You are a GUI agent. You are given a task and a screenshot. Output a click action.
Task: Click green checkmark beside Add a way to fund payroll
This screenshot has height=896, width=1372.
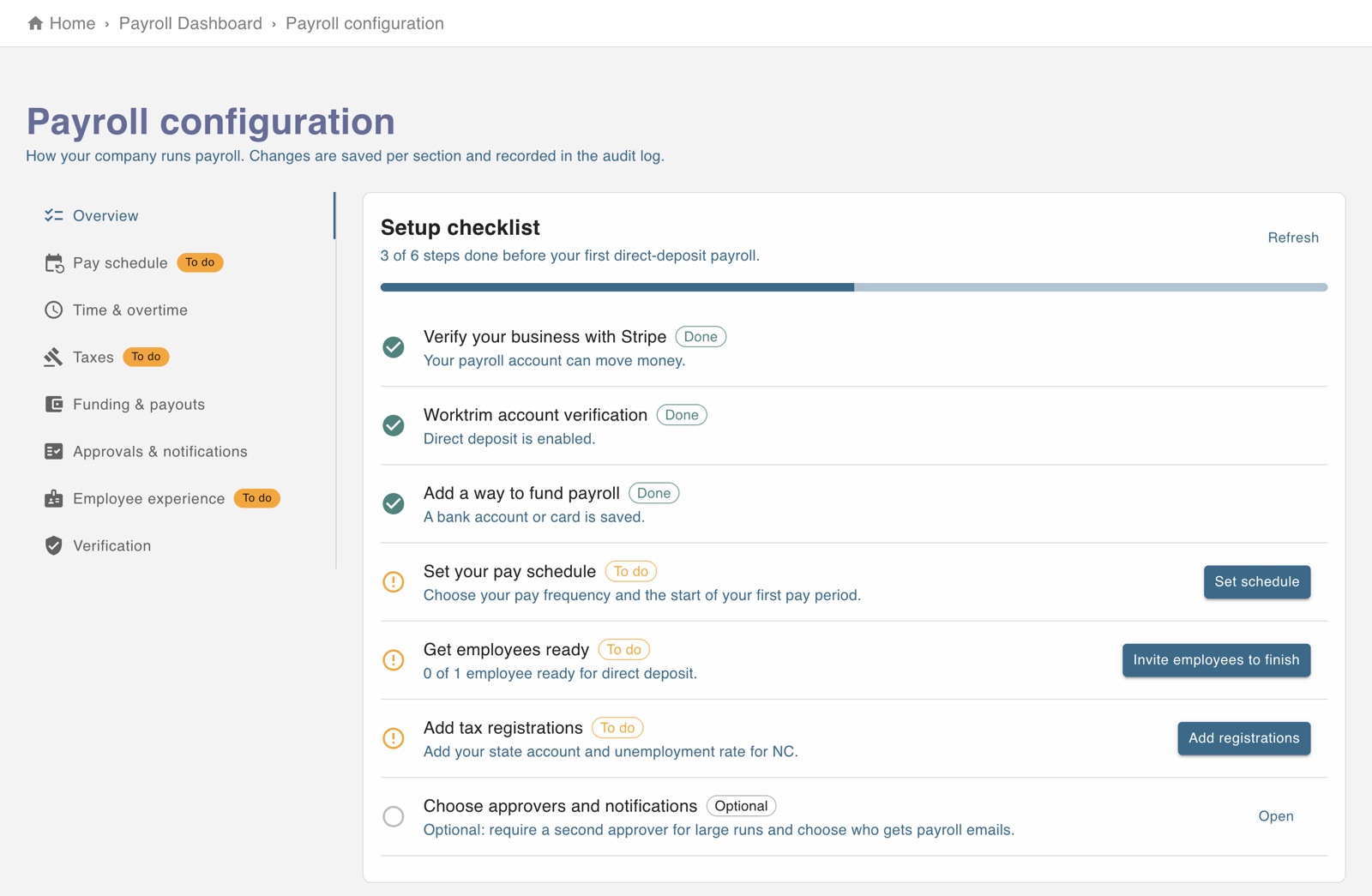click(394, 503)
